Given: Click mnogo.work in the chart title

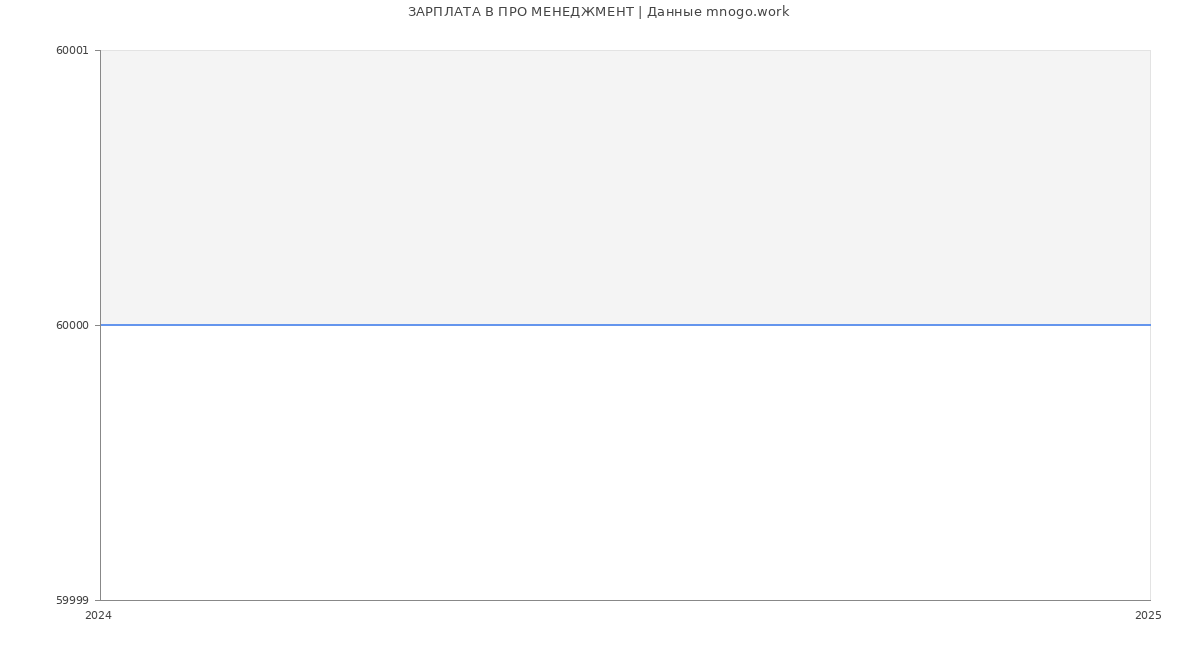Looking at the screenshot, I should point(747,12).
